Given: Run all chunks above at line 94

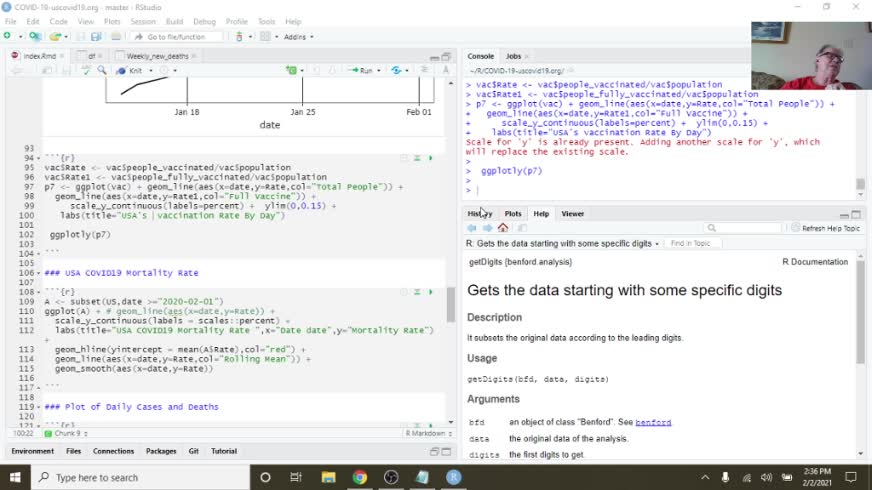Looking at the screenshot, I should tap(417, 158).
